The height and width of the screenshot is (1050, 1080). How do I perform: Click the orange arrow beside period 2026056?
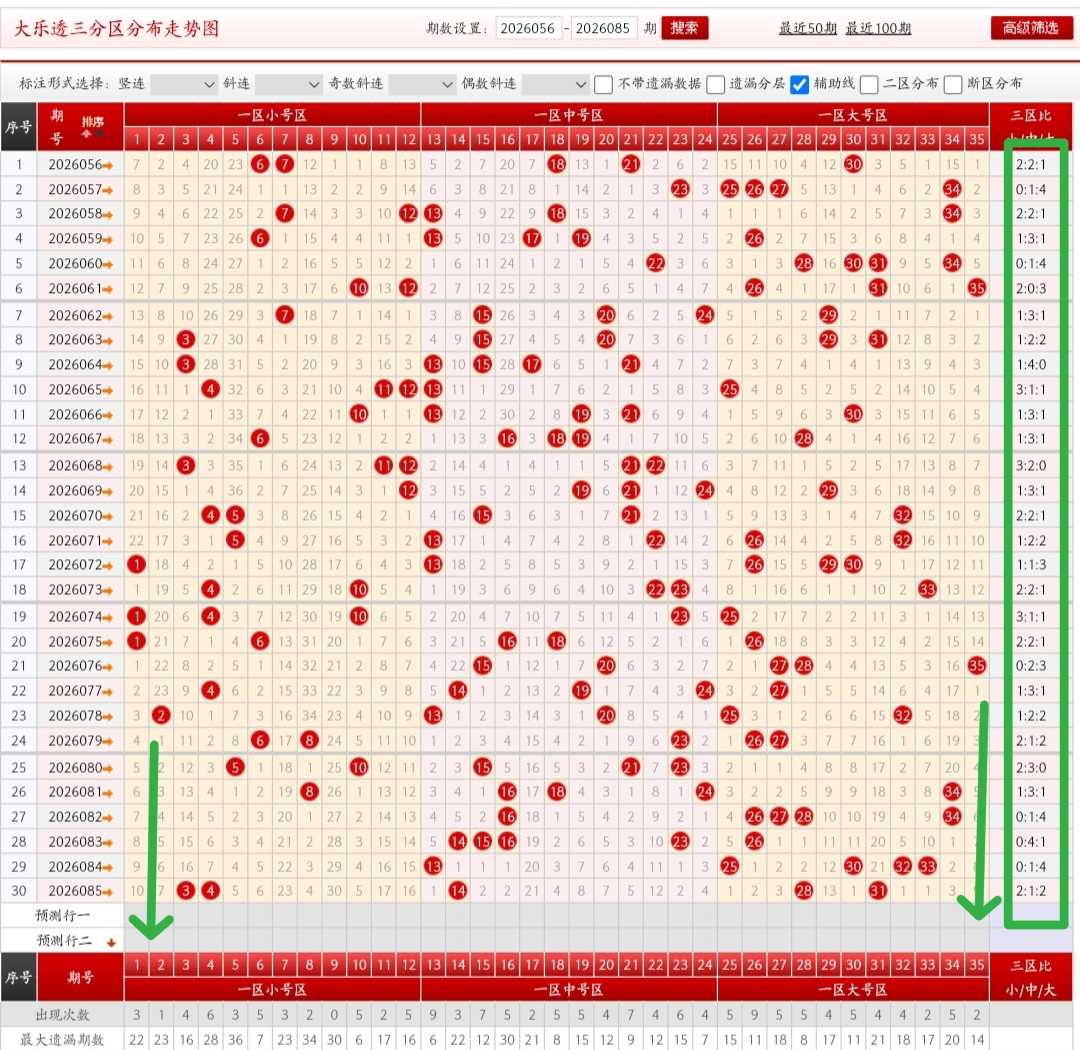108,165
